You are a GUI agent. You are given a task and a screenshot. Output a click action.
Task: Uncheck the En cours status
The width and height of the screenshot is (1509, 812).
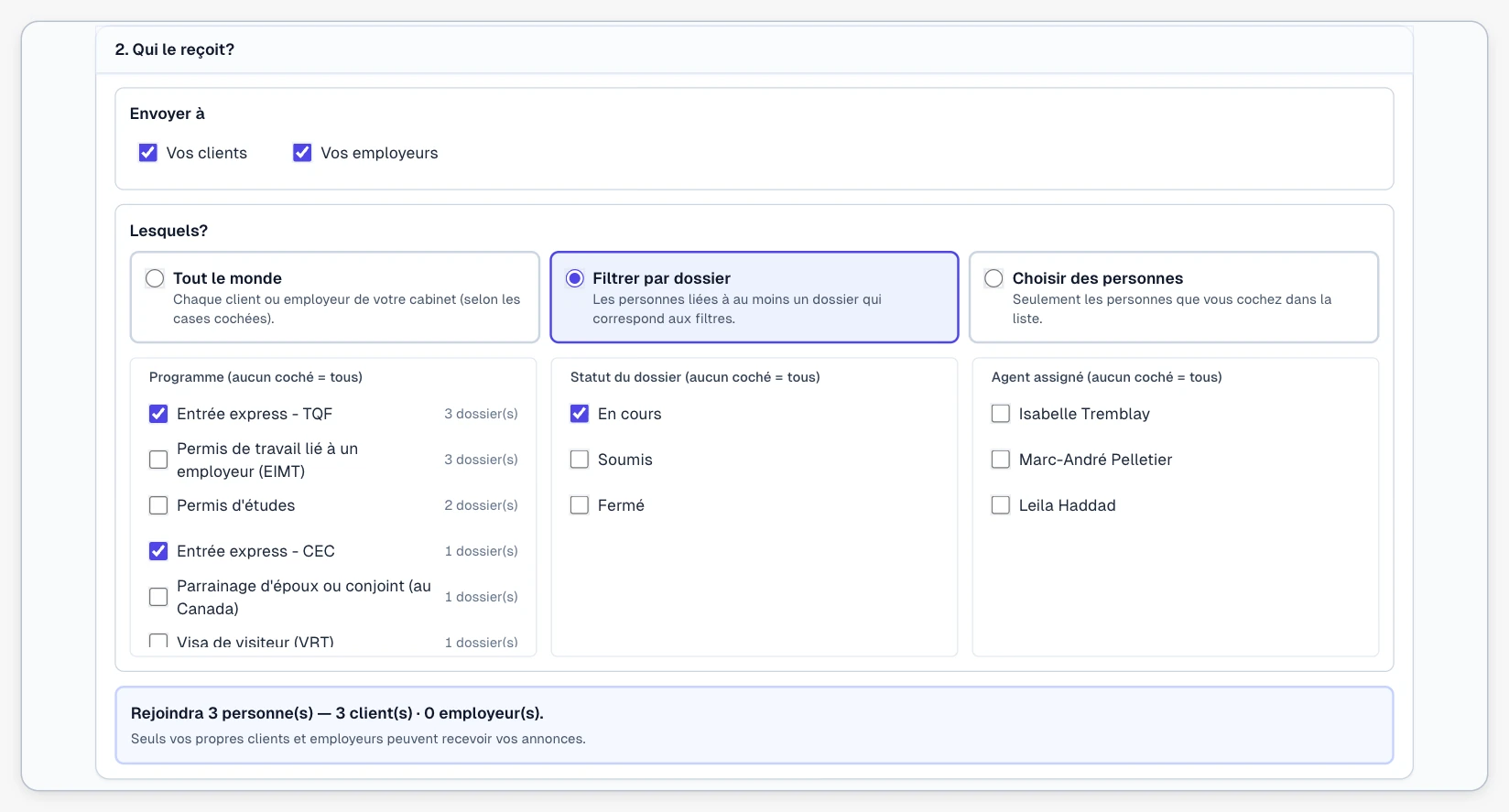pos(580,414)
